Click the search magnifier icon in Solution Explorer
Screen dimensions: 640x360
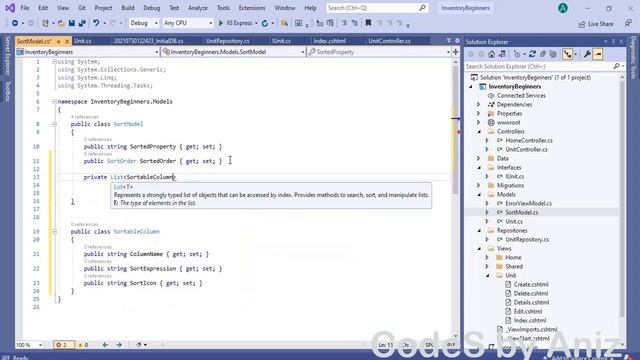pos(616,66)
